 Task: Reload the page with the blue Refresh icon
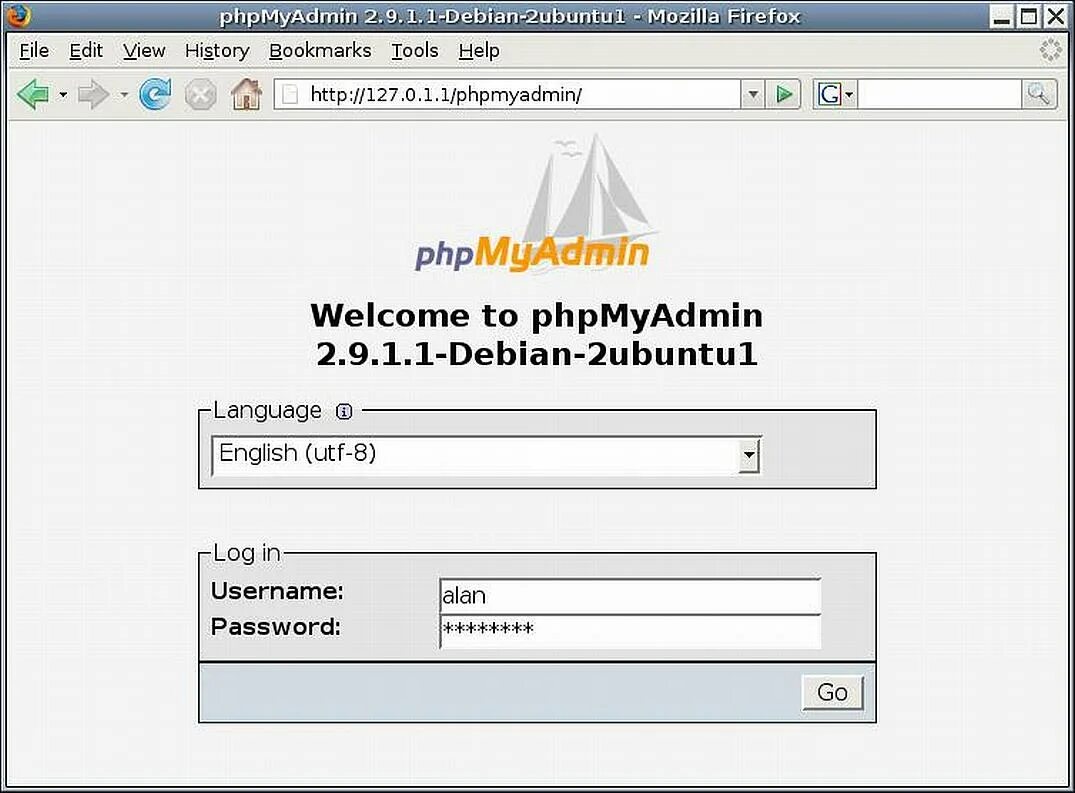click(155, 94)
